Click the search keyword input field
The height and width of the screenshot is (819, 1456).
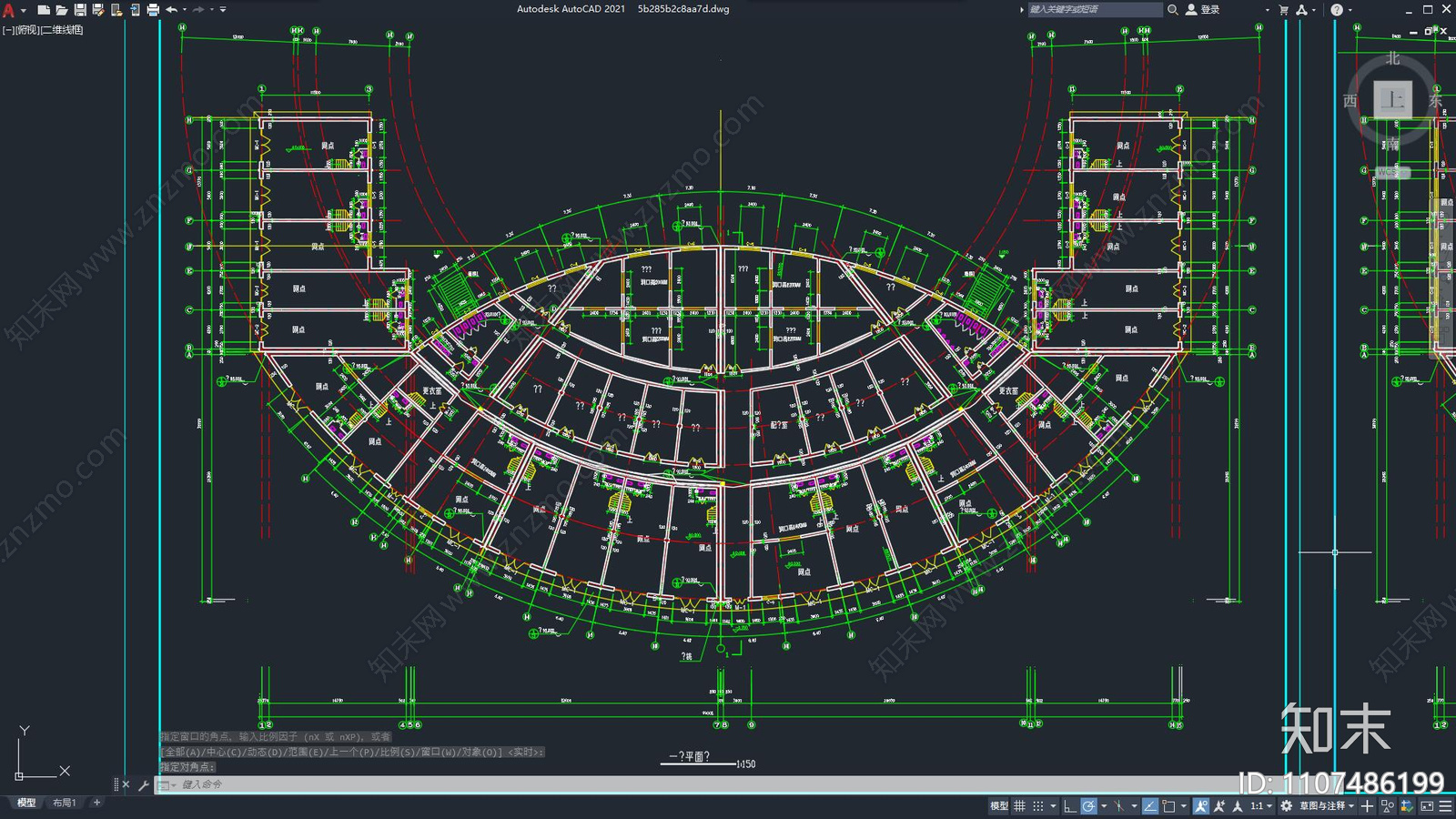click(x=1095, y=9)
